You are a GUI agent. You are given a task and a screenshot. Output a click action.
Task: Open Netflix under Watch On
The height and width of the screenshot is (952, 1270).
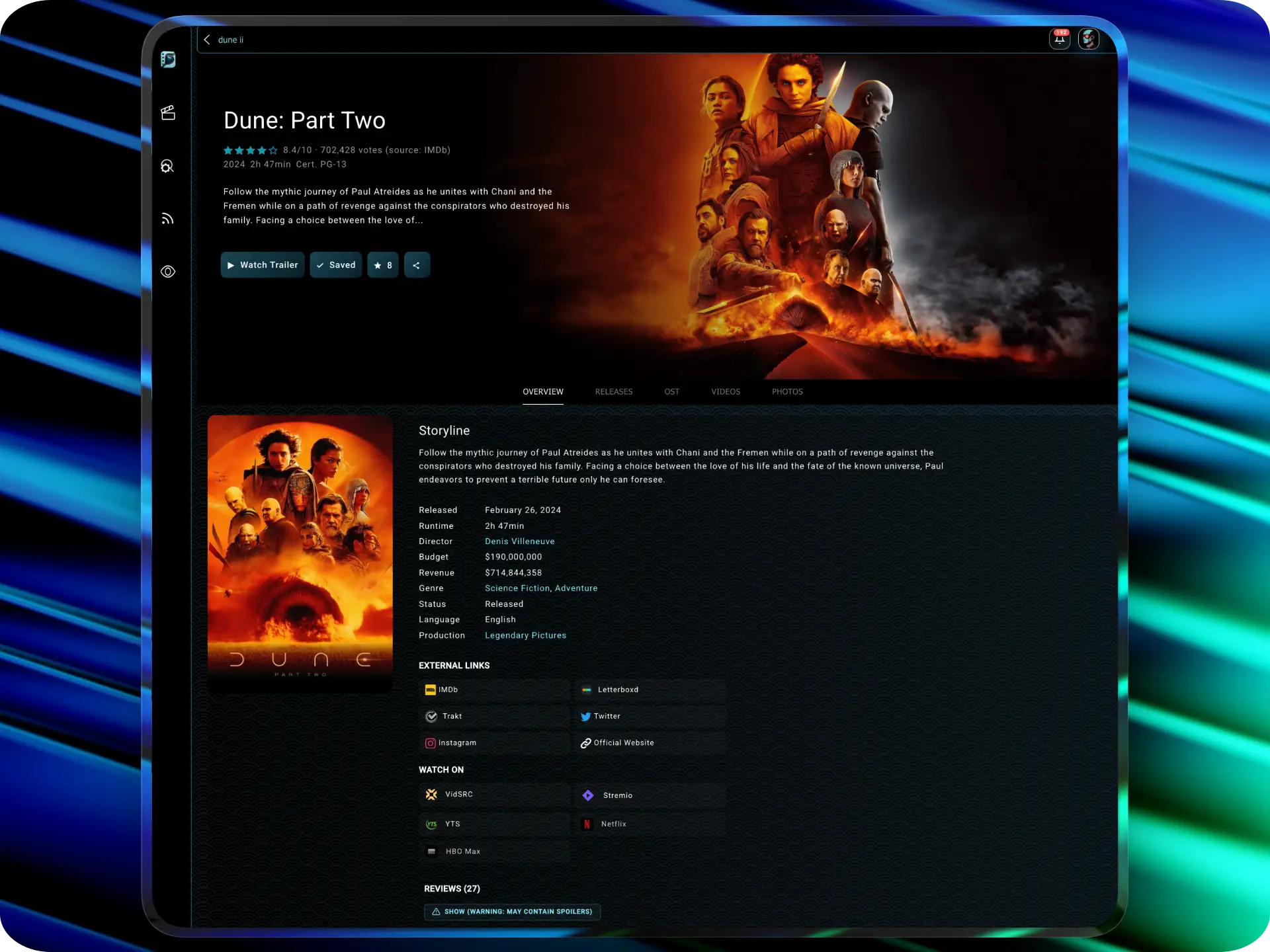pyautogui.click(x=612, y=824)
